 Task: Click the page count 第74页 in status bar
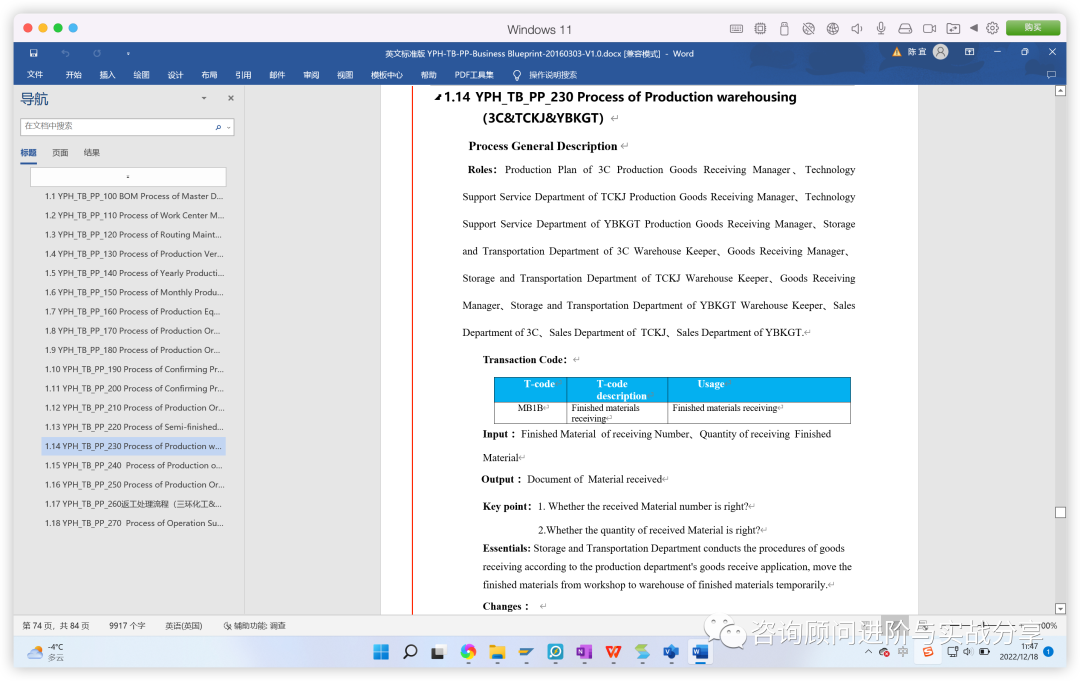click(56, 626)
